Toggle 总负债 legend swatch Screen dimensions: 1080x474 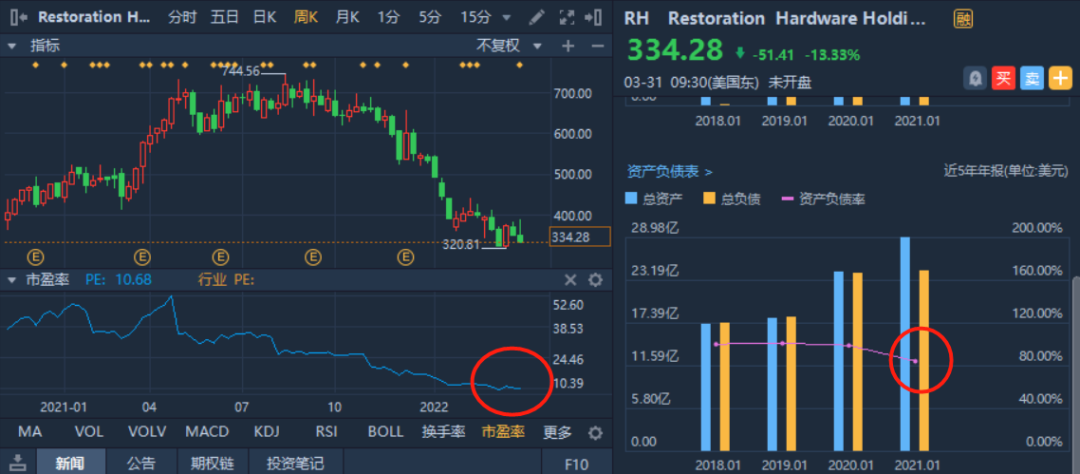[709, 199]
